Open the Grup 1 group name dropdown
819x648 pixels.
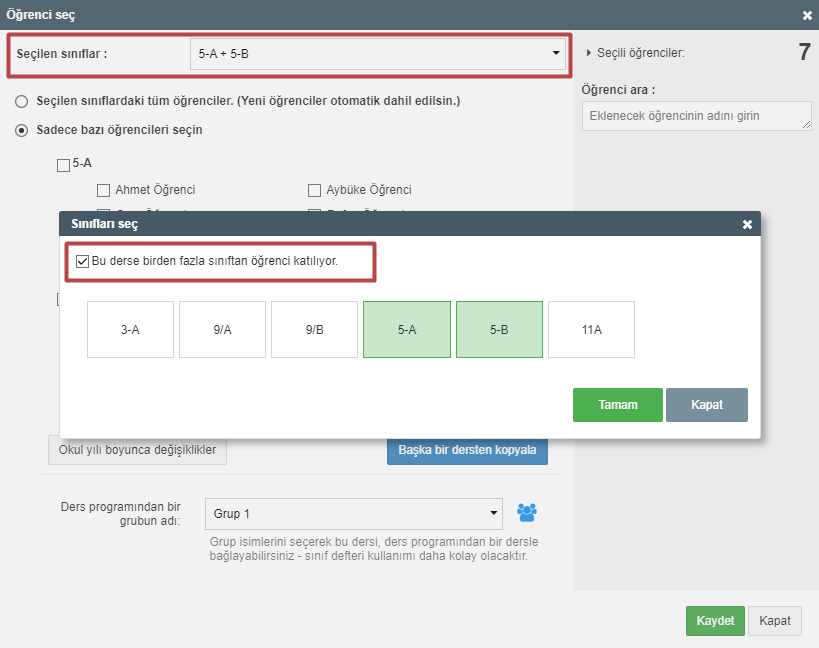click(353, 514)
